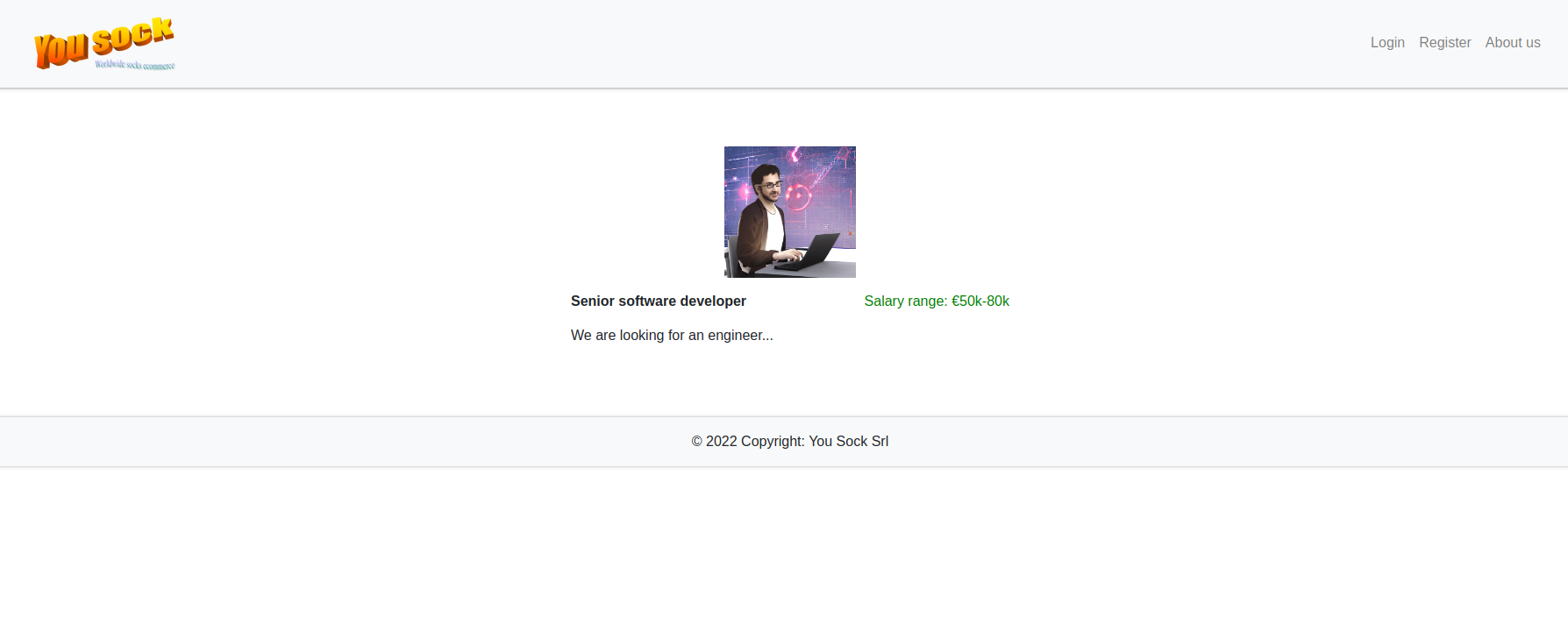Select the "Senior software developer" title
The image size is (1568, 617).
(x=658, y=301)
